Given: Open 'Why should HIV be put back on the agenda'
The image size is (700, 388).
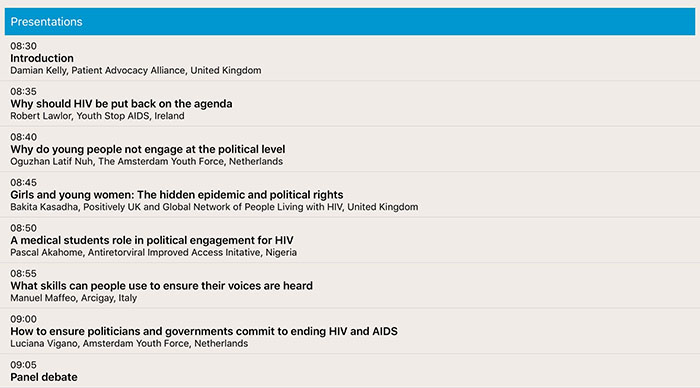Looking at the screenshot, I should click(121, 104).
